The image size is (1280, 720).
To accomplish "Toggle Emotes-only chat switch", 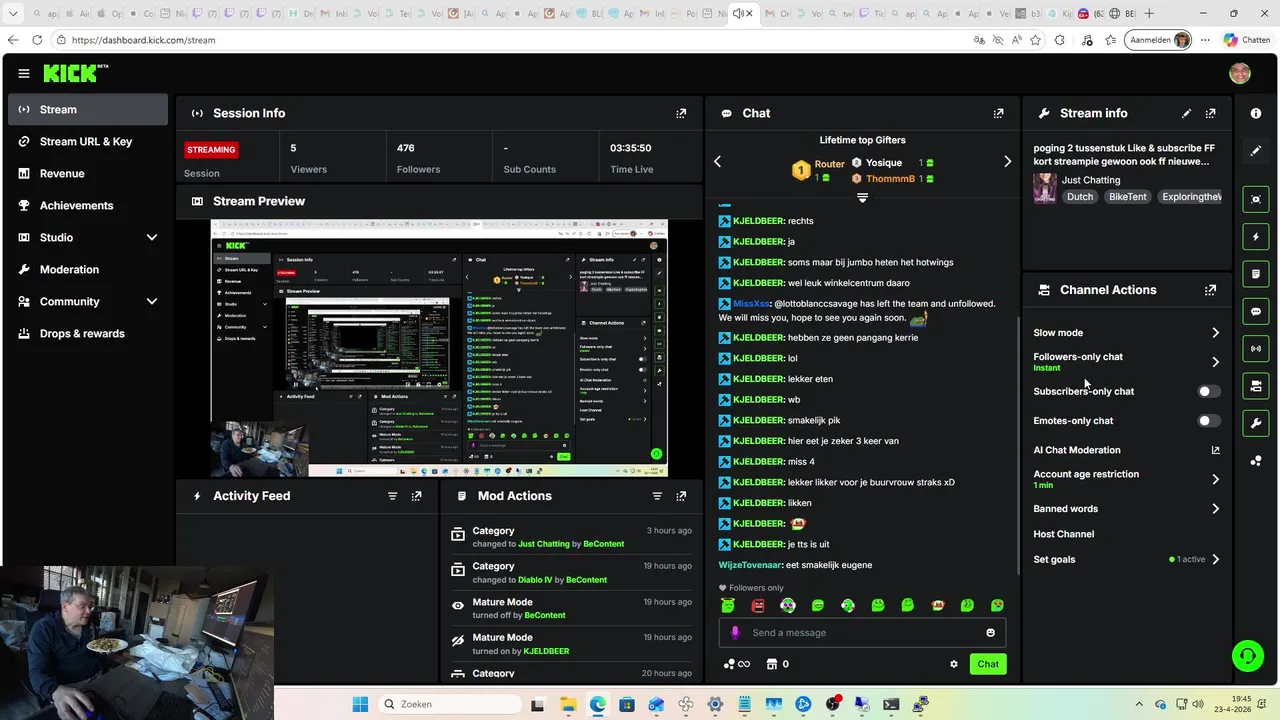I will click(1209, 421).
